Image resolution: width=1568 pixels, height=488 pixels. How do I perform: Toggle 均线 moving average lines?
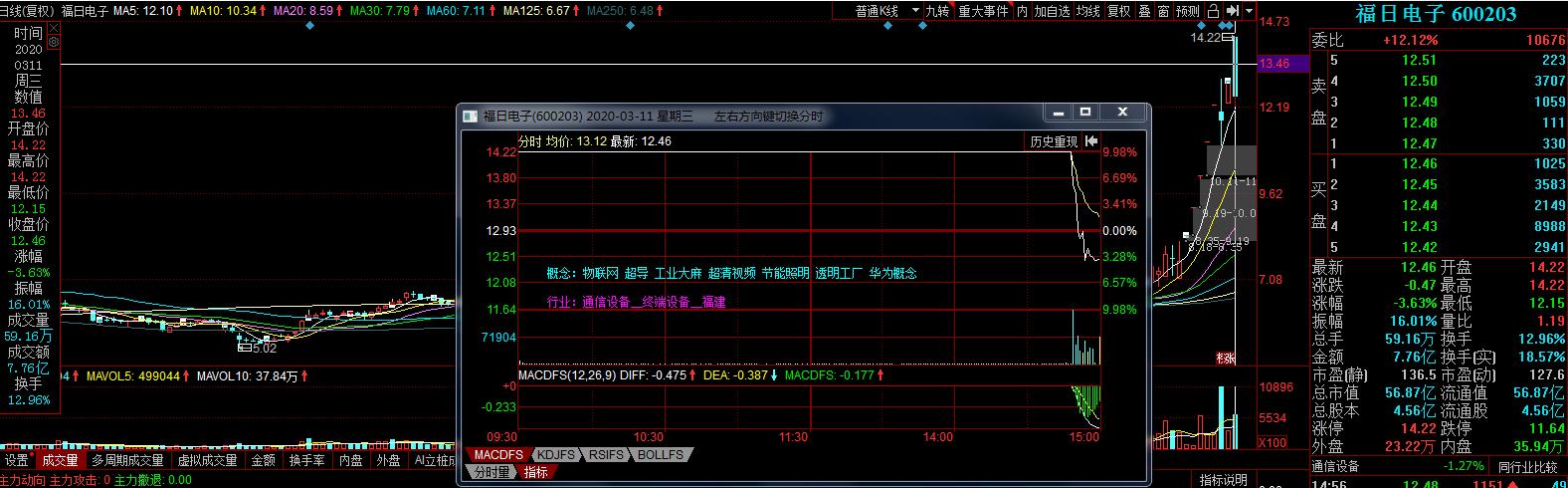(x=1088, y=11)
